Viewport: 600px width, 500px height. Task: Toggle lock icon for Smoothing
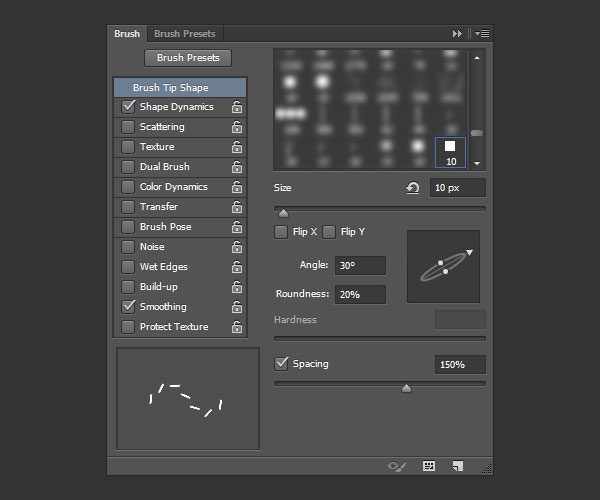(237, 307)
